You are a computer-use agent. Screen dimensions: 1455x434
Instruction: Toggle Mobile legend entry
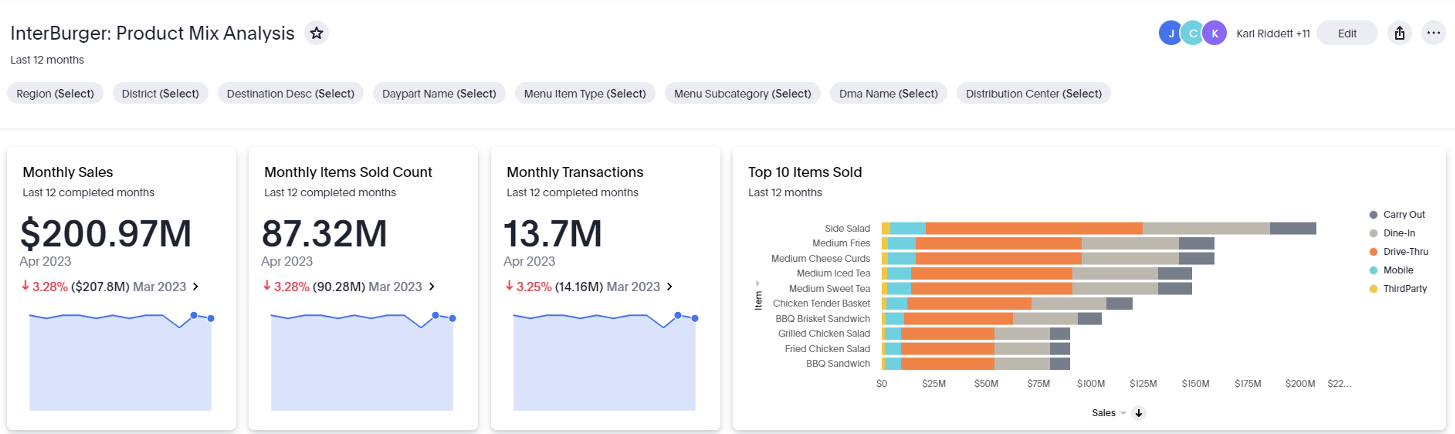click(1390, 270)
